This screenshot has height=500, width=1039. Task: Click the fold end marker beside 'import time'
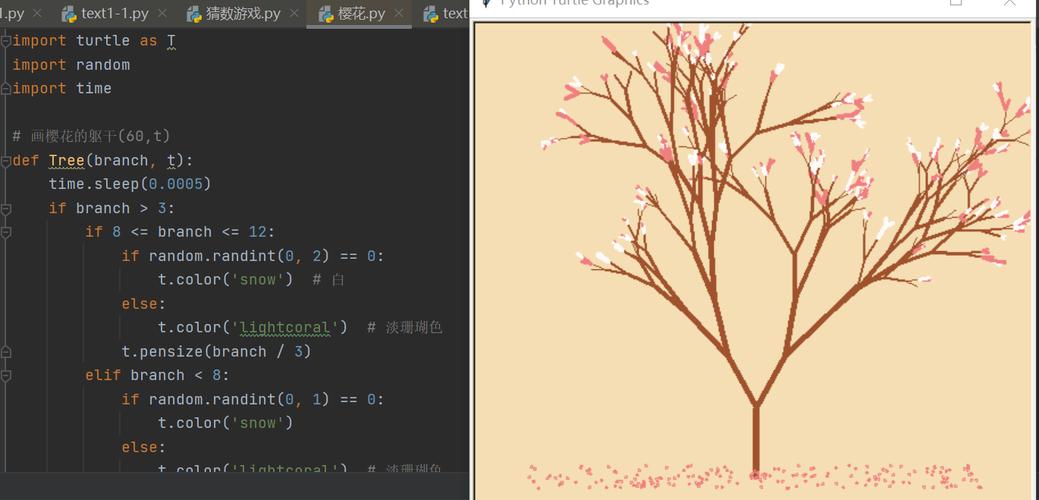(6, 89)
